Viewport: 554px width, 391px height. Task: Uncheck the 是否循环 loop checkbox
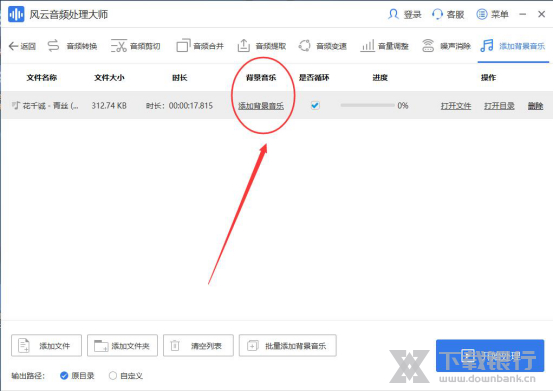click(315, 105)
